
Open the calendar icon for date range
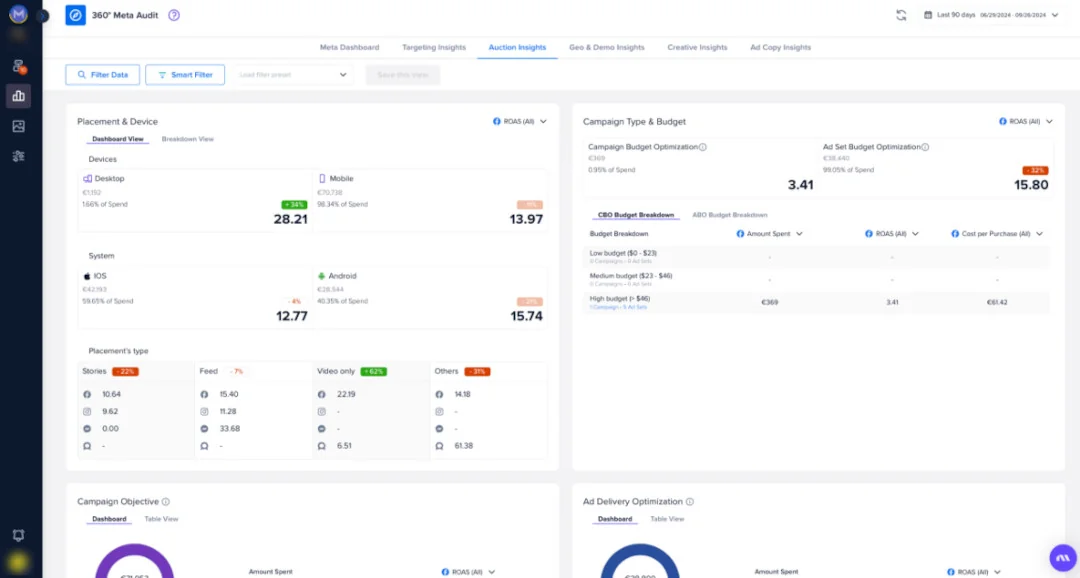(x=928, y=15)
